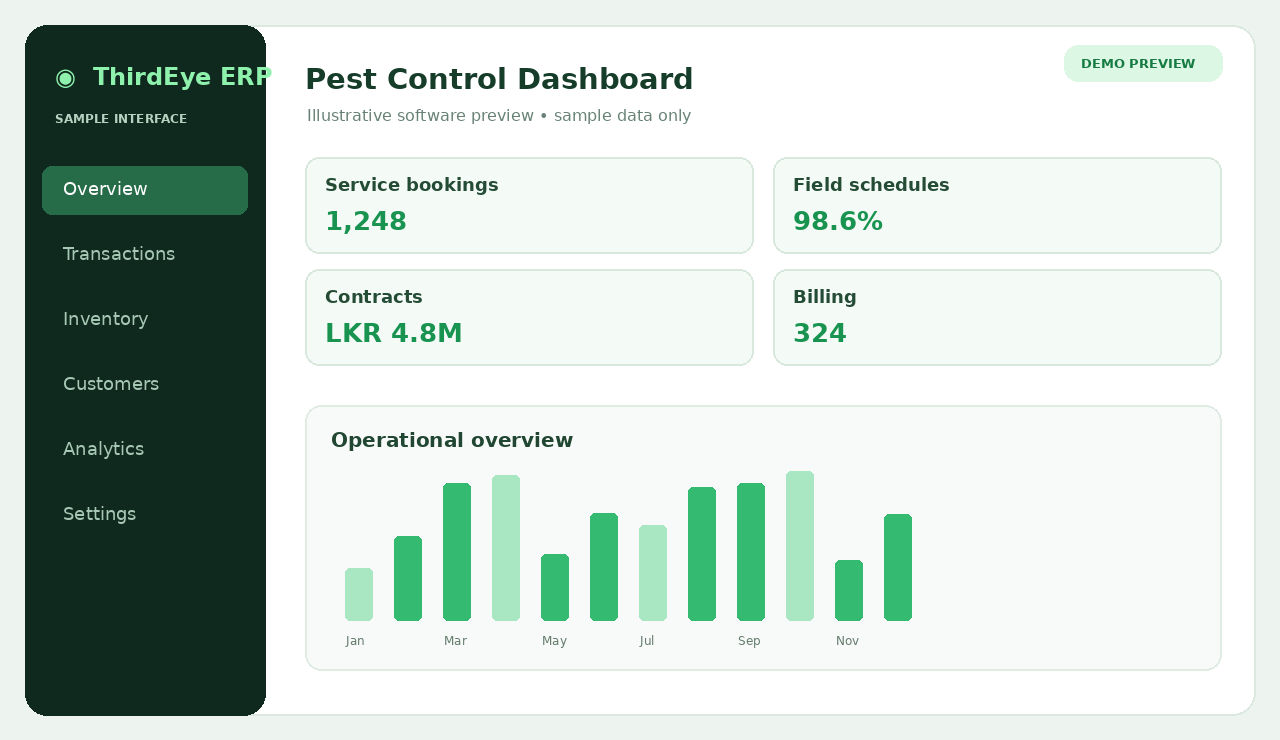Click the 98.6% schedules value
Image resolution: width=1280 pixels, height=740 pixels.
click(x=838, y=222)
